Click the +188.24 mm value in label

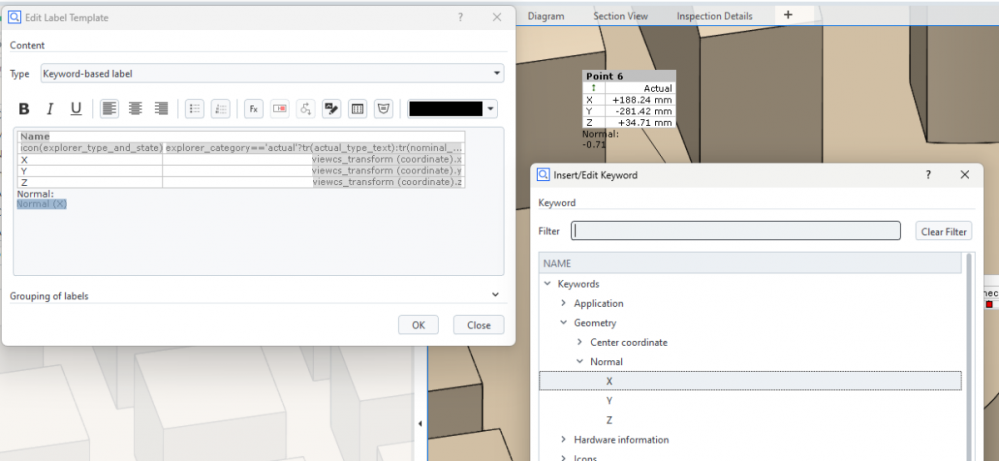click(642, 100)
